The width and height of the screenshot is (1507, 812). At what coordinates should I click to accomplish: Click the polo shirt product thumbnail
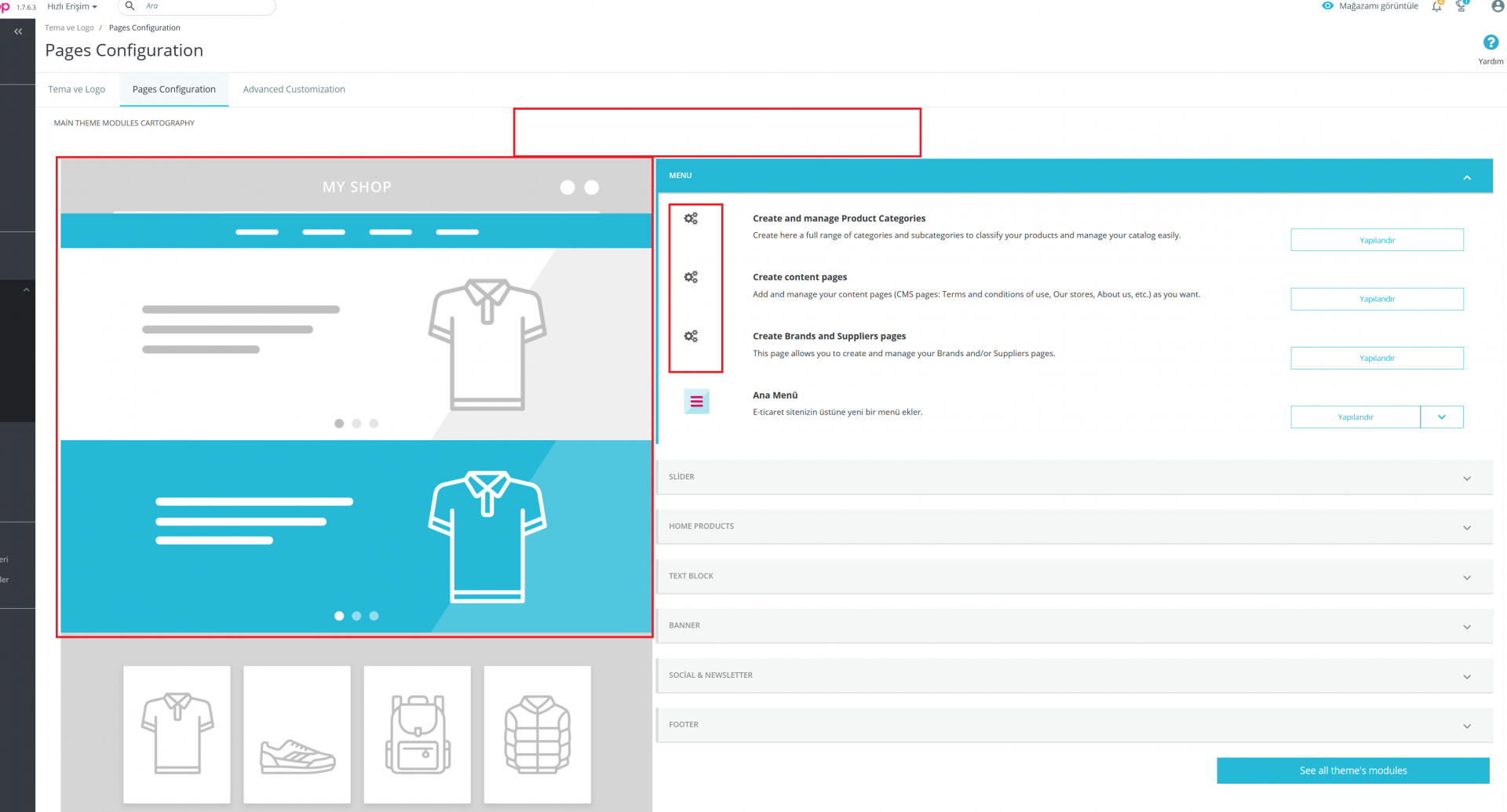point(177,734)
